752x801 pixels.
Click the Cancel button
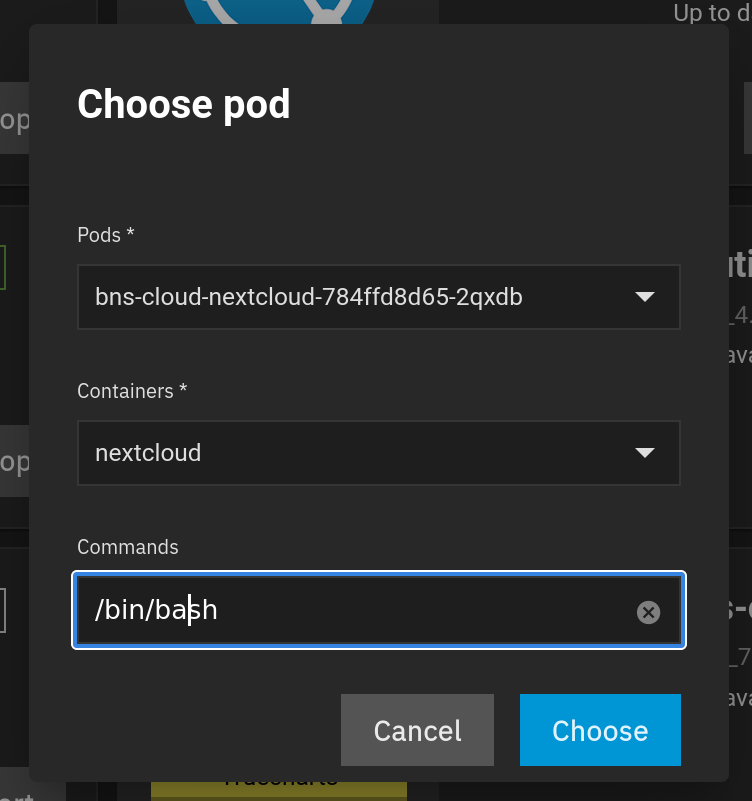pyautogui.click(x=417, y=730)
